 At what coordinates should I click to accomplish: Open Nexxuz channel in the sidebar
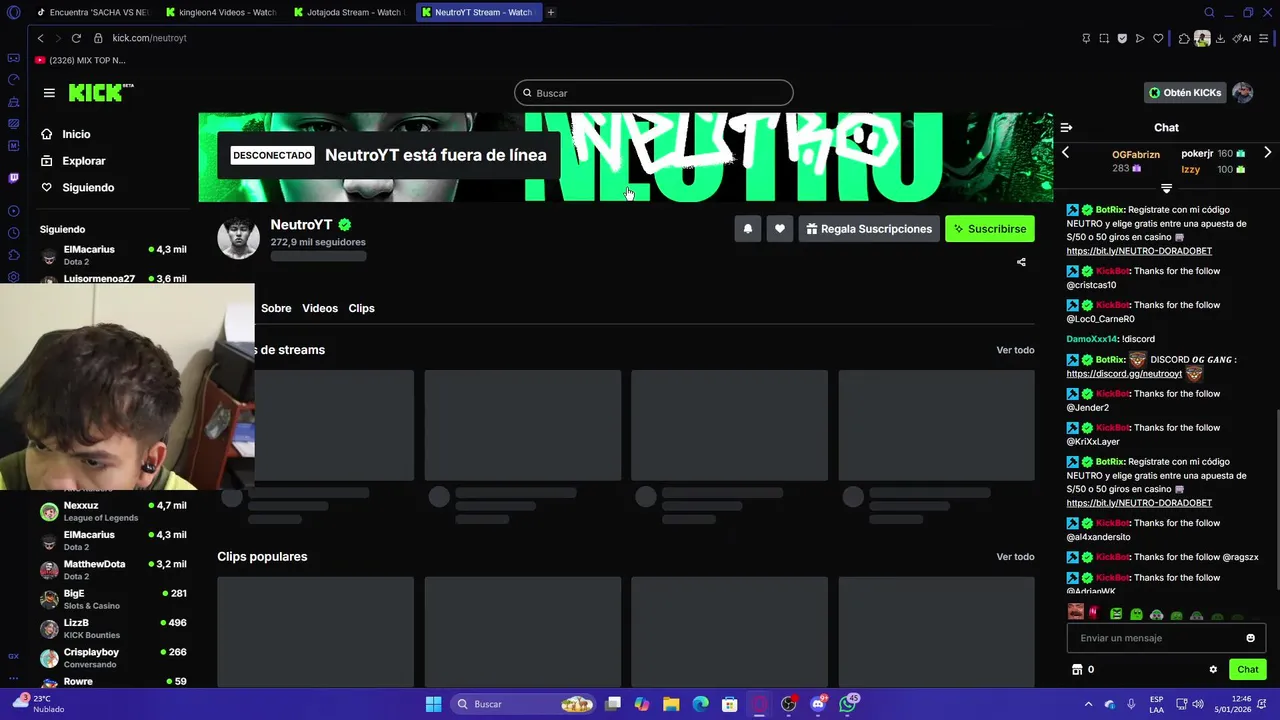[113, 511]
